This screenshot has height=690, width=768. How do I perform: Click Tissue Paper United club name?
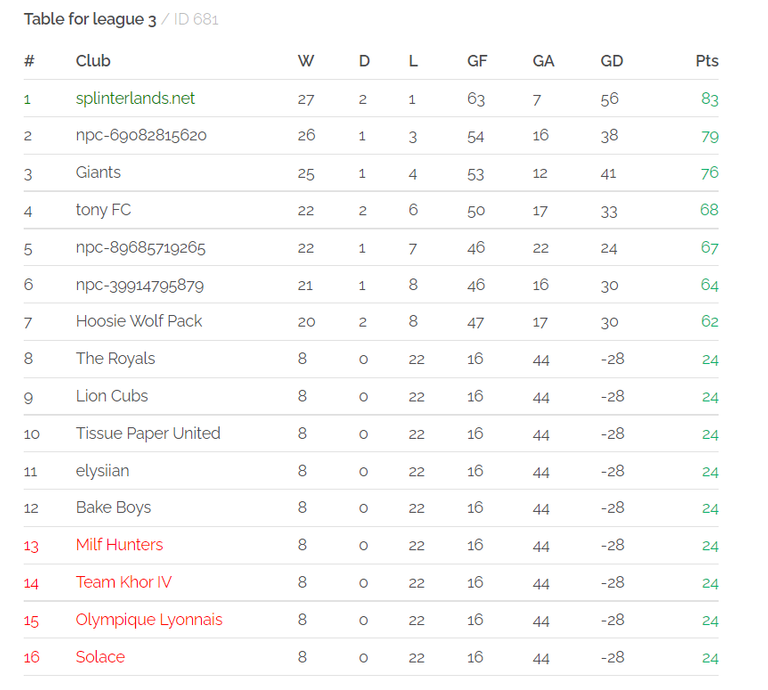148,433
